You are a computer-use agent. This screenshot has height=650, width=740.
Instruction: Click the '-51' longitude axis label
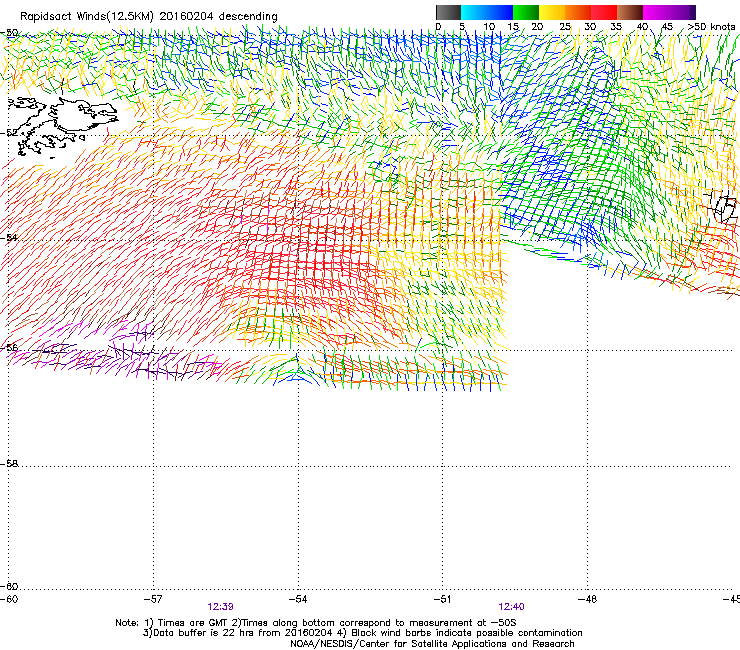443,599
